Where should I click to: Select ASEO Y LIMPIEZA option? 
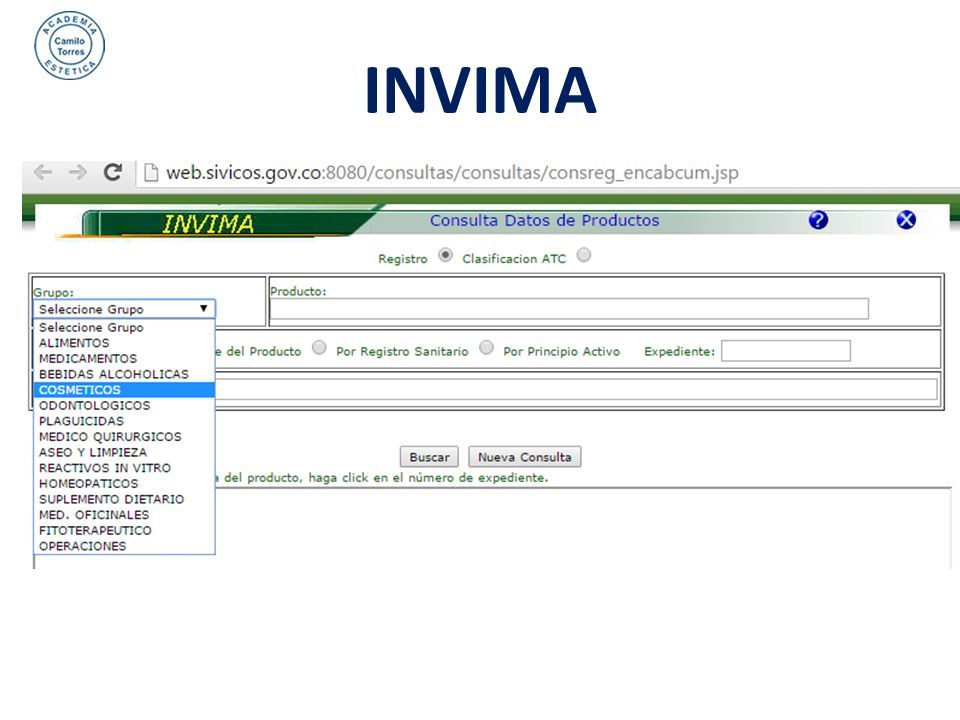[124, 452]
